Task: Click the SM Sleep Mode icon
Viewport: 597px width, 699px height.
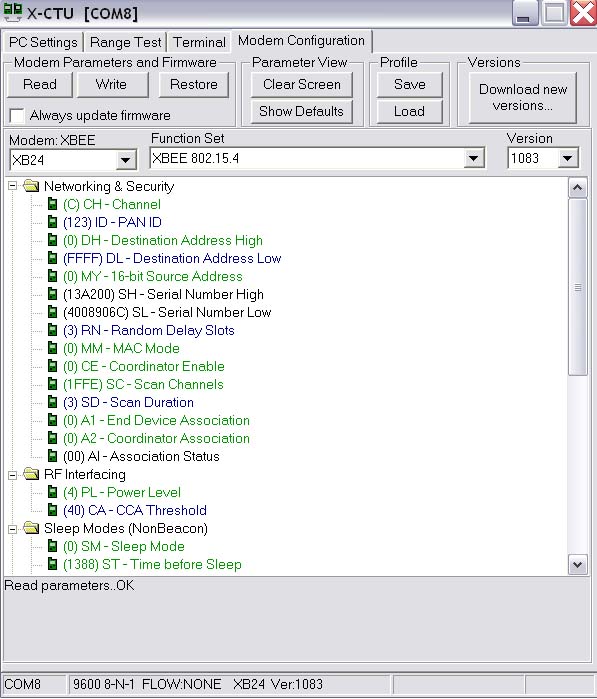Action: 53,546
